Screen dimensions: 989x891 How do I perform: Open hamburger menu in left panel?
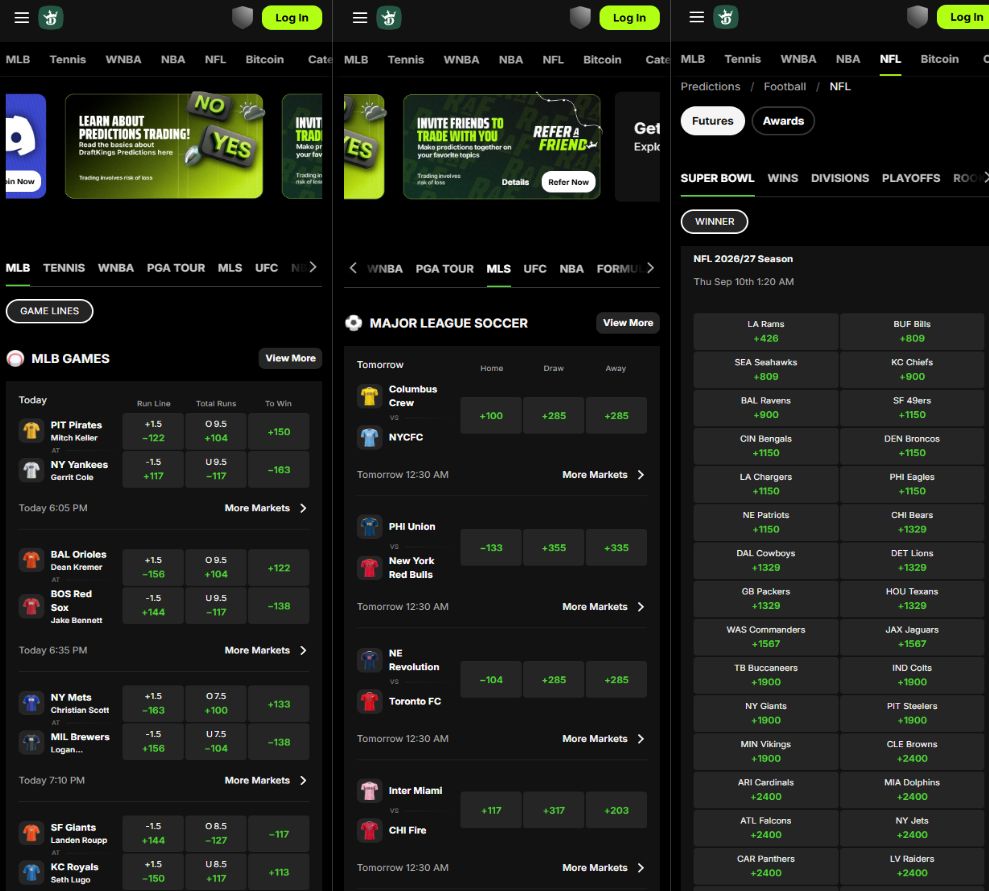point(21,18)
